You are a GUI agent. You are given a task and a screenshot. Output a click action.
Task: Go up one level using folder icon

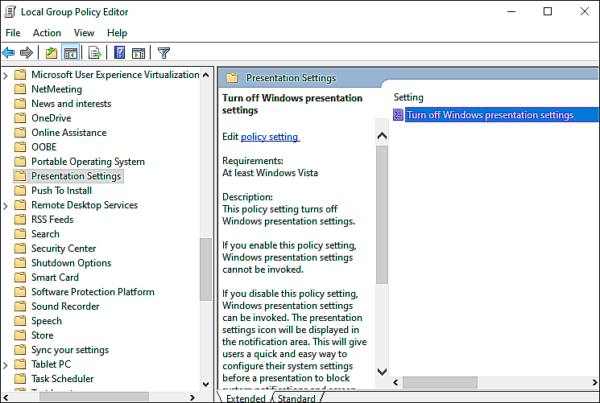click(x=51, y=53)
